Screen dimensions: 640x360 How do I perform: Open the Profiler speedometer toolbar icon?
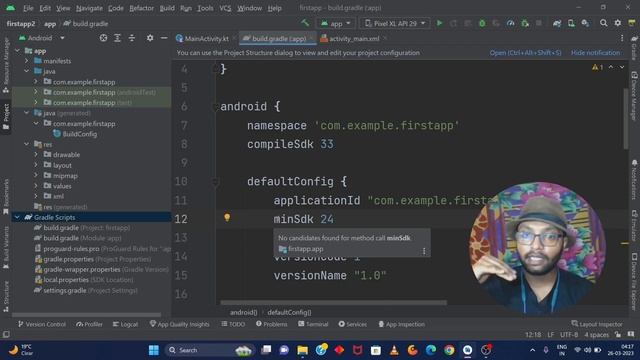(510, 23)
